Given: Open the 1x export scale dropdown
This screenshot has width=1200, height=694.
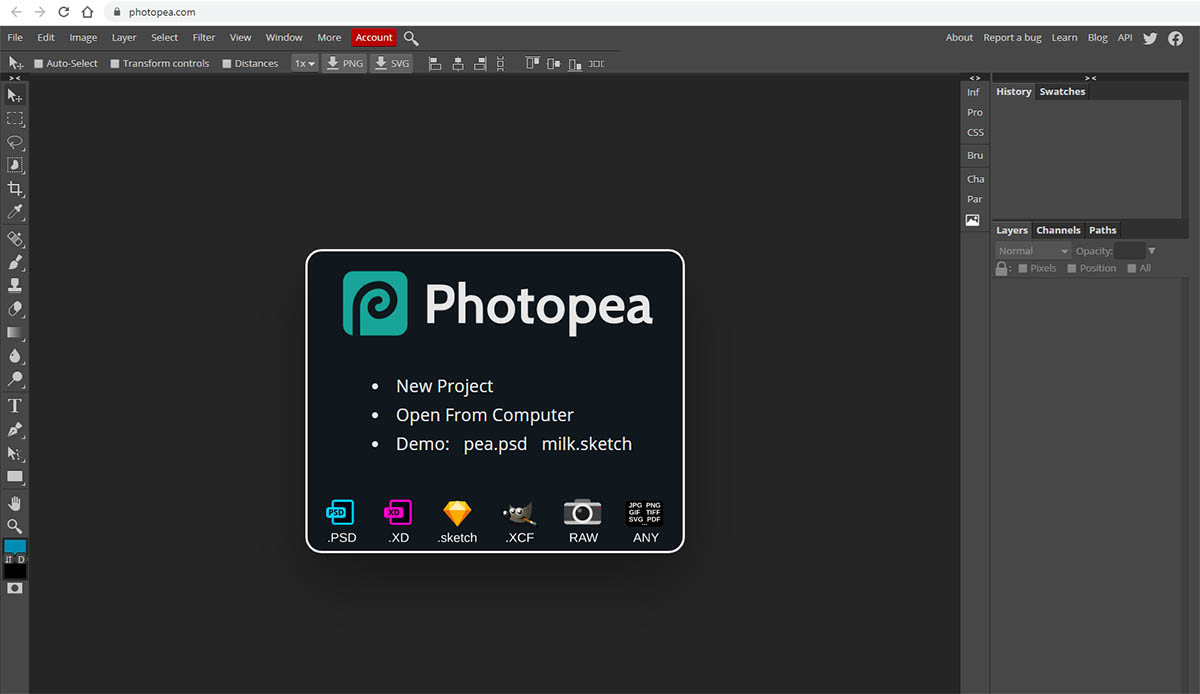Looking at the screenshot, I should click(304, 63).
